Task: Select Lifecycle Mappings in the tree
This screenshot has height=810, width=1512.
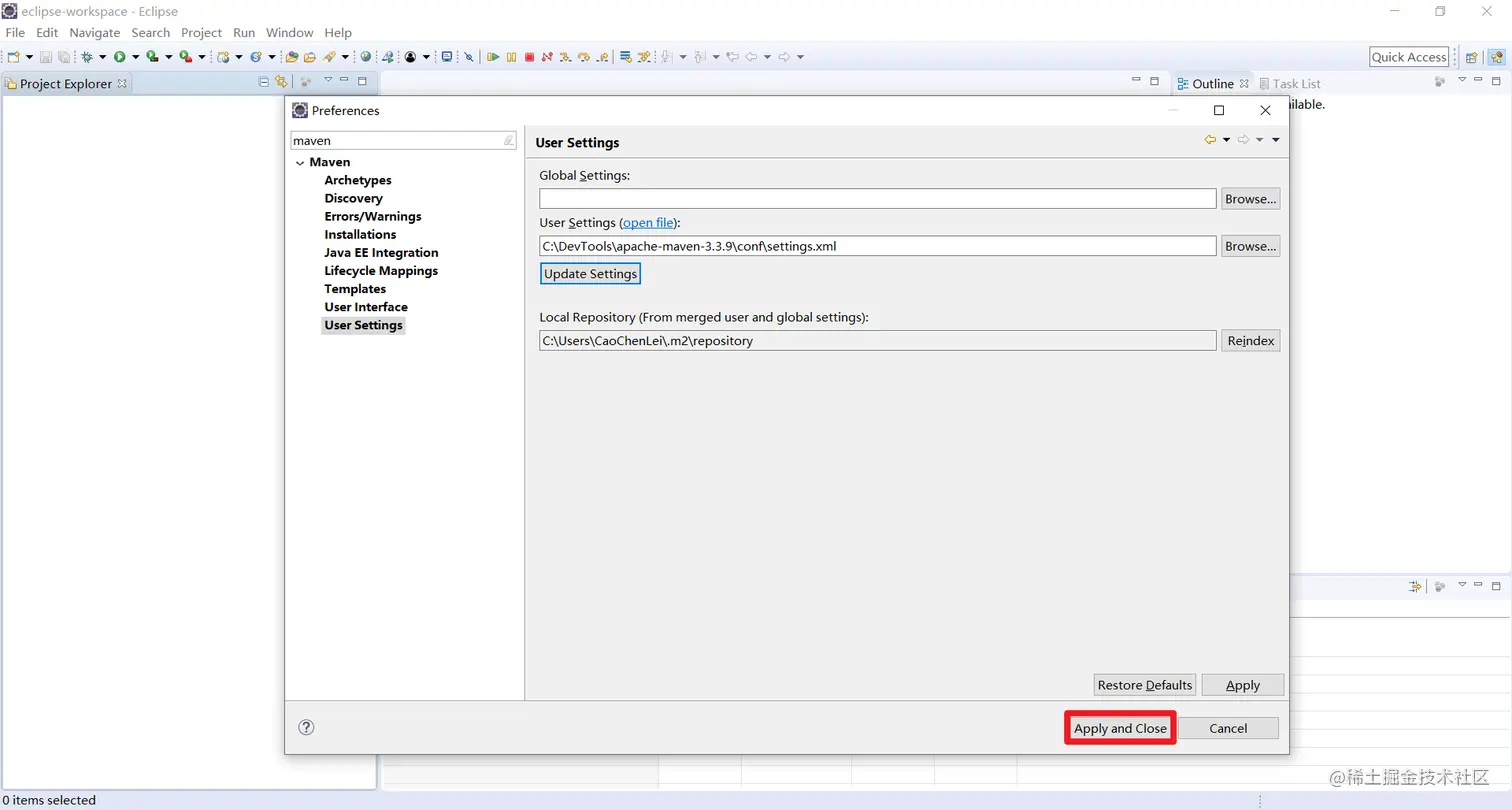Action: (x=381, y=271)
